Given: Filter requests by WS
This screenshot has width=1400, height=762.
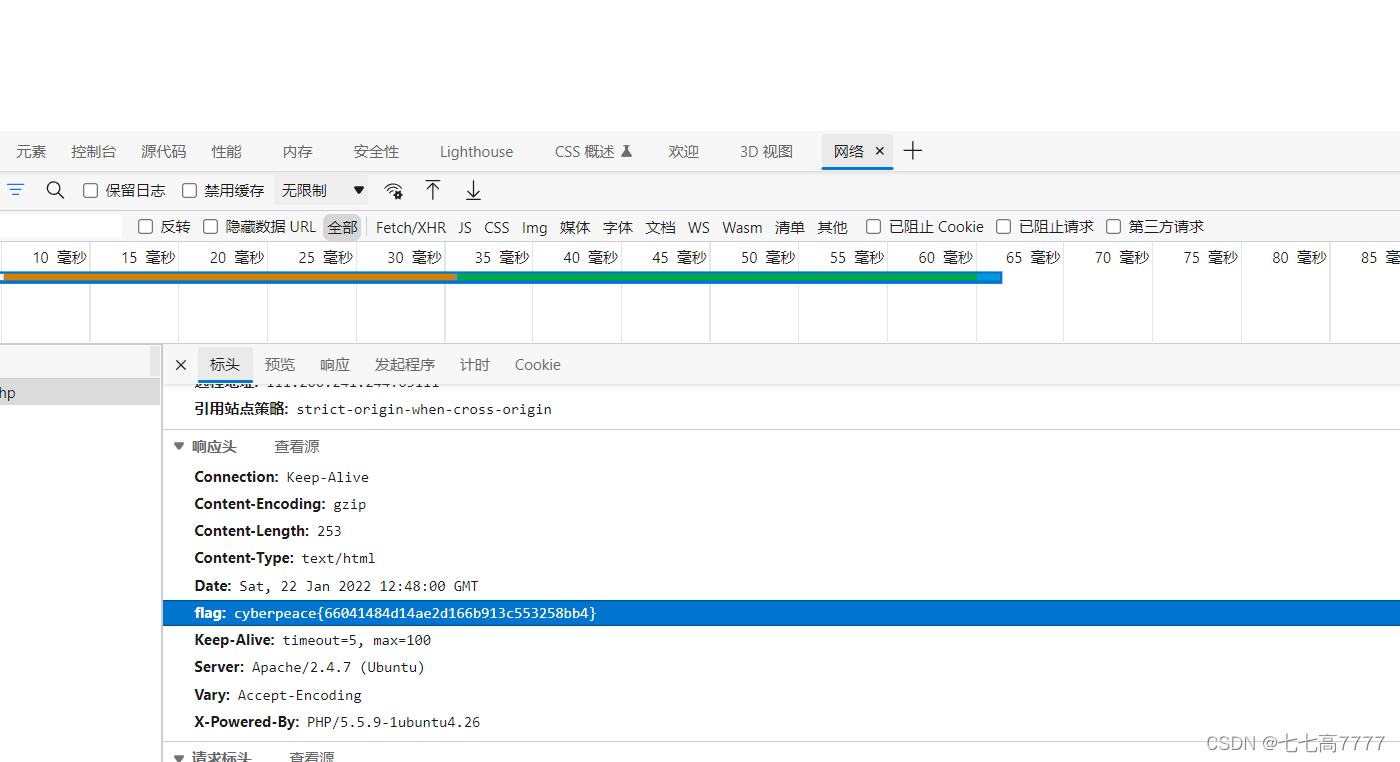Looking at the screenshot, I should point(699,228).
